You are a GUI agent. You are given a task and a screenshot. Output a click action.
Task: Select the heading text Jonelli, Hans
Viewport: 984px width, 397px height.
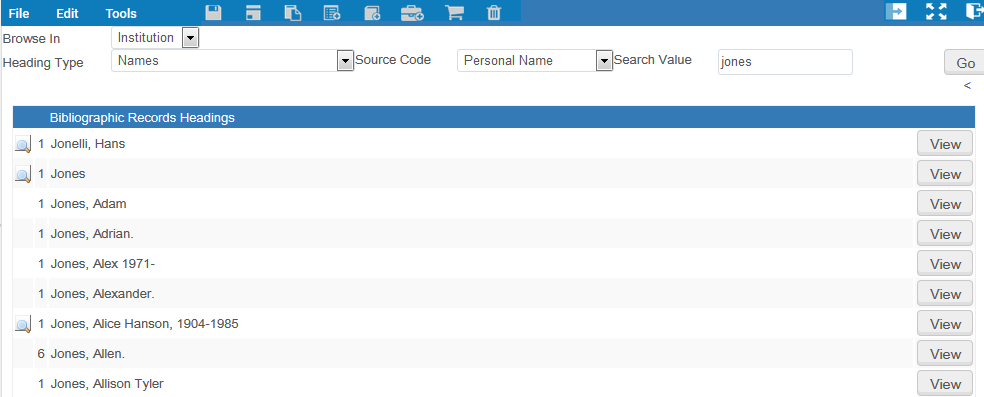[x=88, y=144]
